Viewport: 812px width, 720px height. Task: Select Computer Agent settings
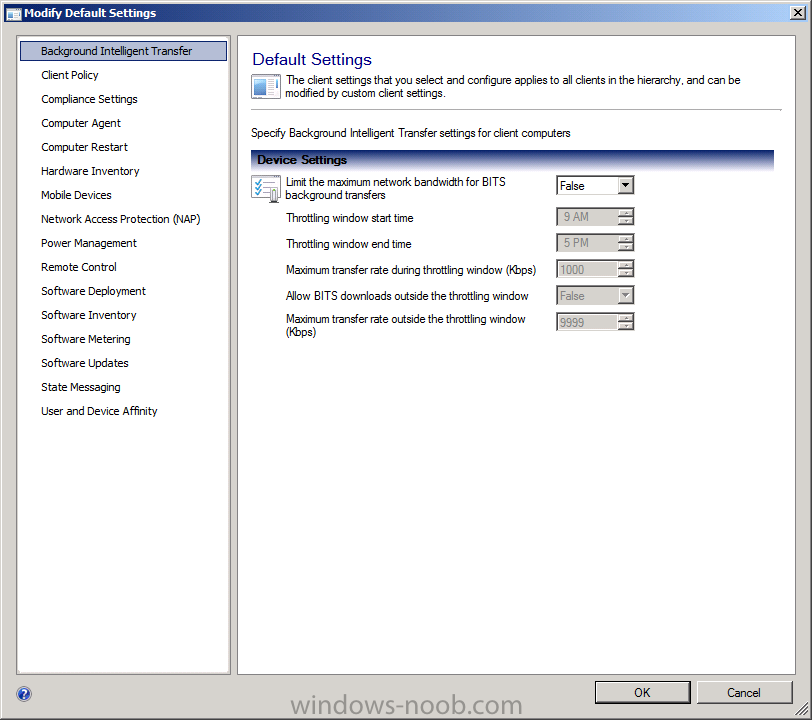point(81,123)
